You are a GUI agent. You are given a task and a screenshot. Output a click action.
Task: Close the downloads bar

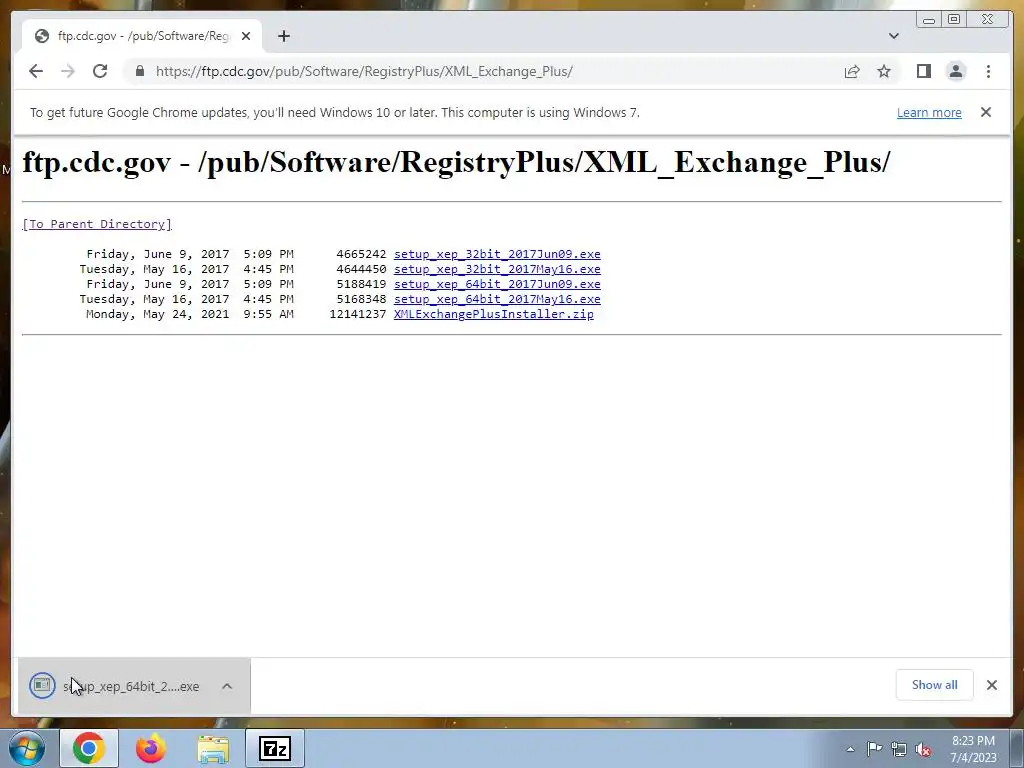coord(991,684)
